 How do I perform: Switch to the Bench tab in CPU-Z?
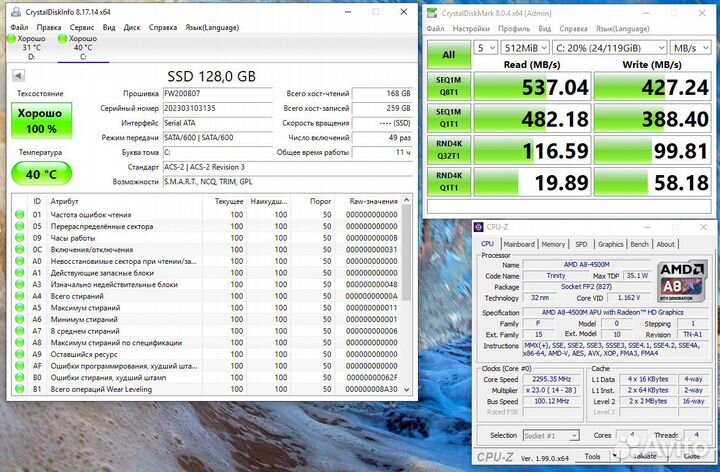pyautogui.click(x=640, y=244)
